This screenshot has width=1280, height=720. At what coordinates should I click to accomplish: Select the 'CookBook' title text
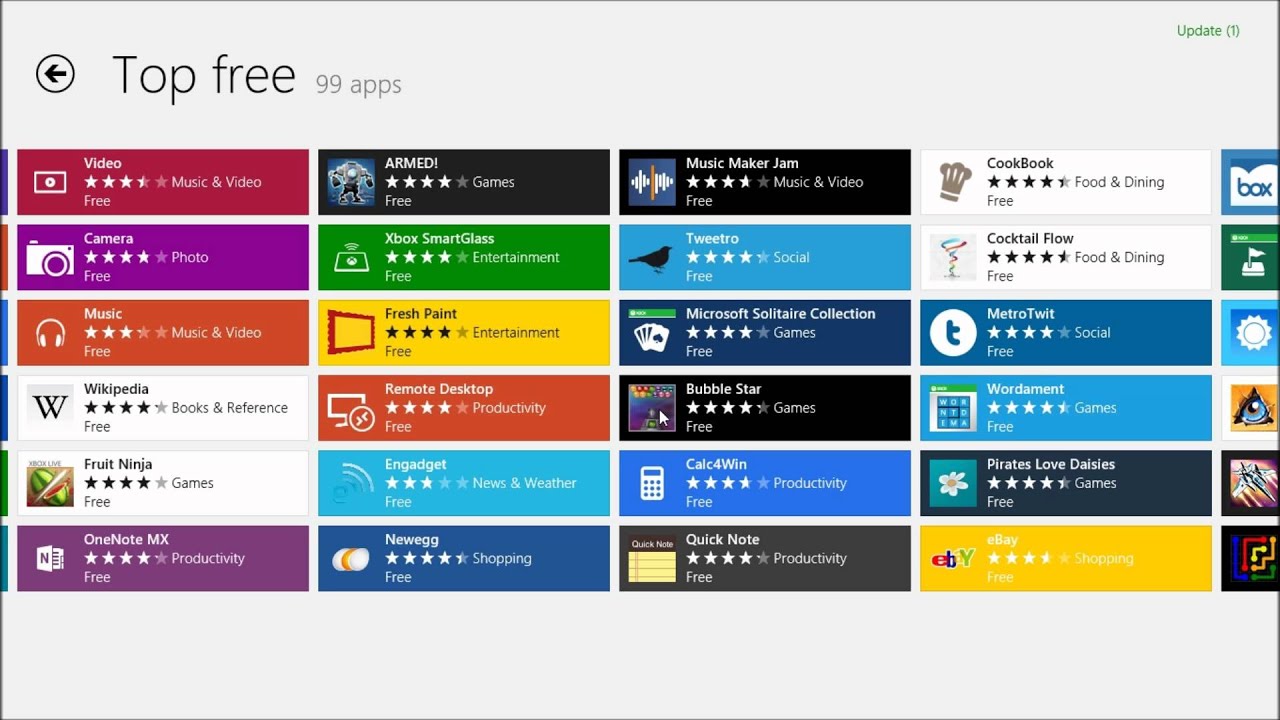click(x=1020, y=163)
